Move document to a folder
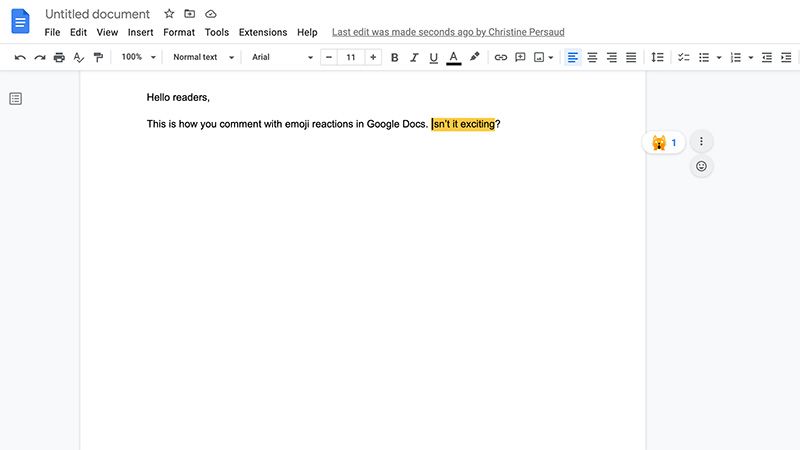Screen dimensions: 800x450 pos(190,14)
